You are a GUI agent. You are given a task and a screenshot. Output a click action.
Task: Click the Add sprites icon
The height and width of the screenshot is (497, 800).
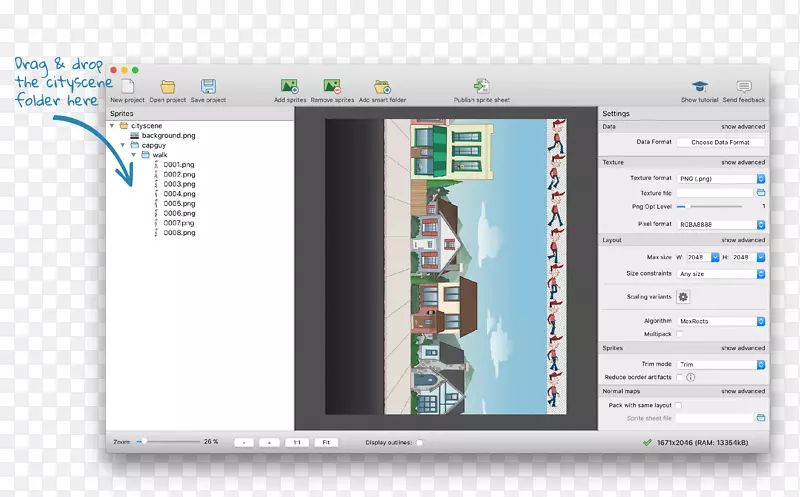tap(290, 87)
